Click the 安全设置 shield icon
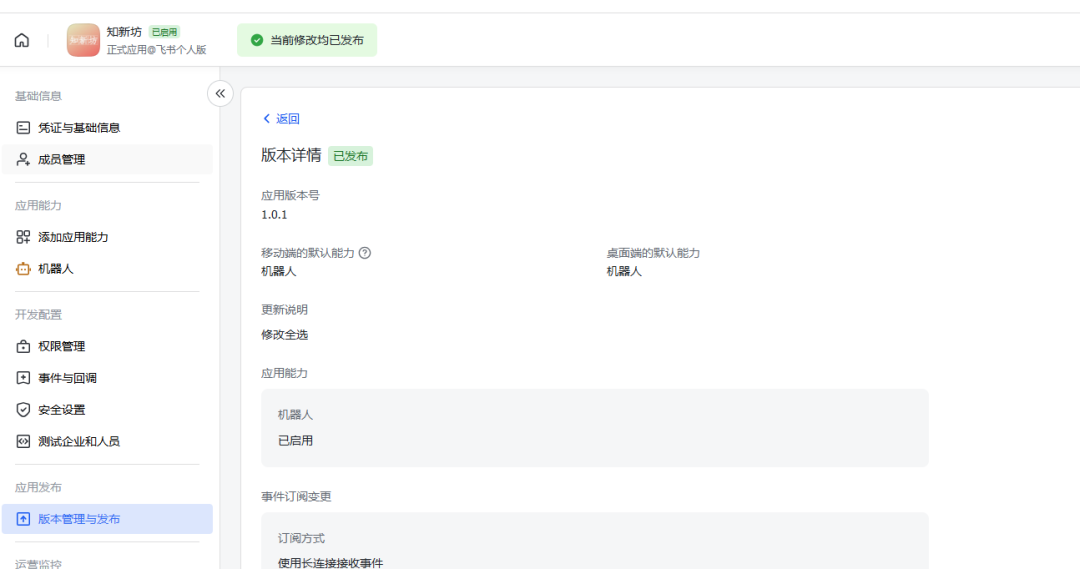Viewport: 1080px width, 569px height. coord(24,410)
